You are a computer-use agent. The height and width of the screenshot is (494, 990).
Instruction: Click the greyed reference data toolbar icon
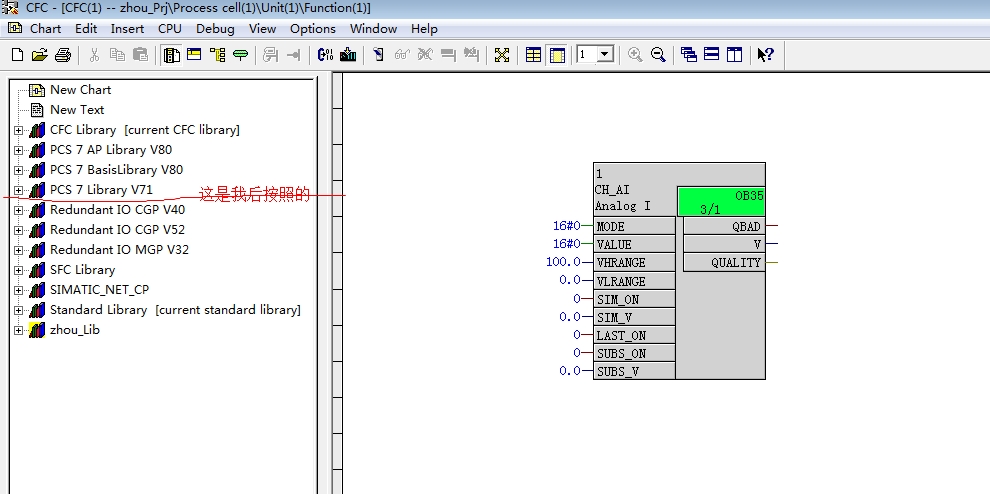click(x=271, y=55)
